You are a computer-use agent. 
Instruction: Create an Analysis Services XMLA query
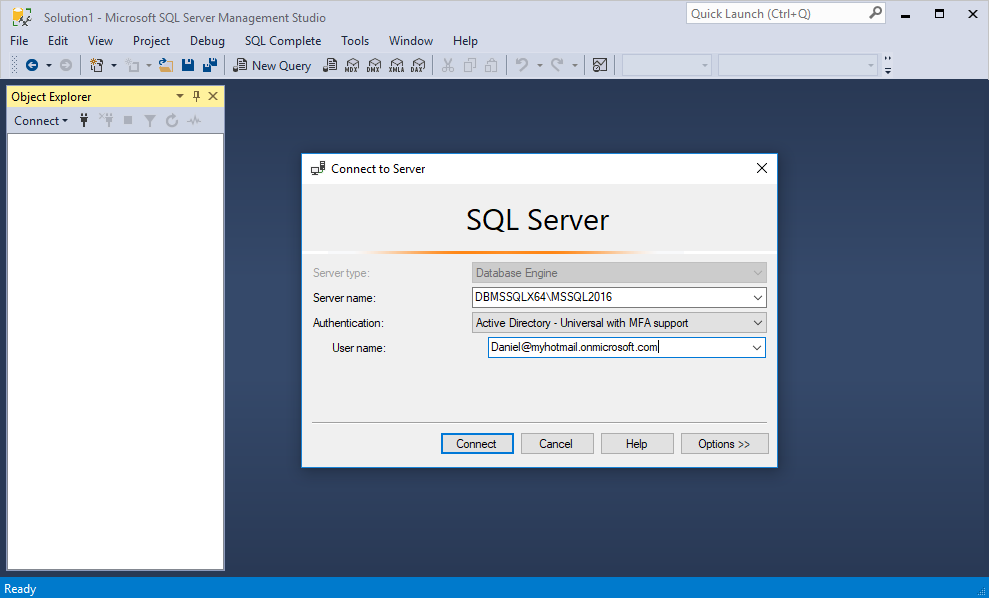click(x=396, y=65)
